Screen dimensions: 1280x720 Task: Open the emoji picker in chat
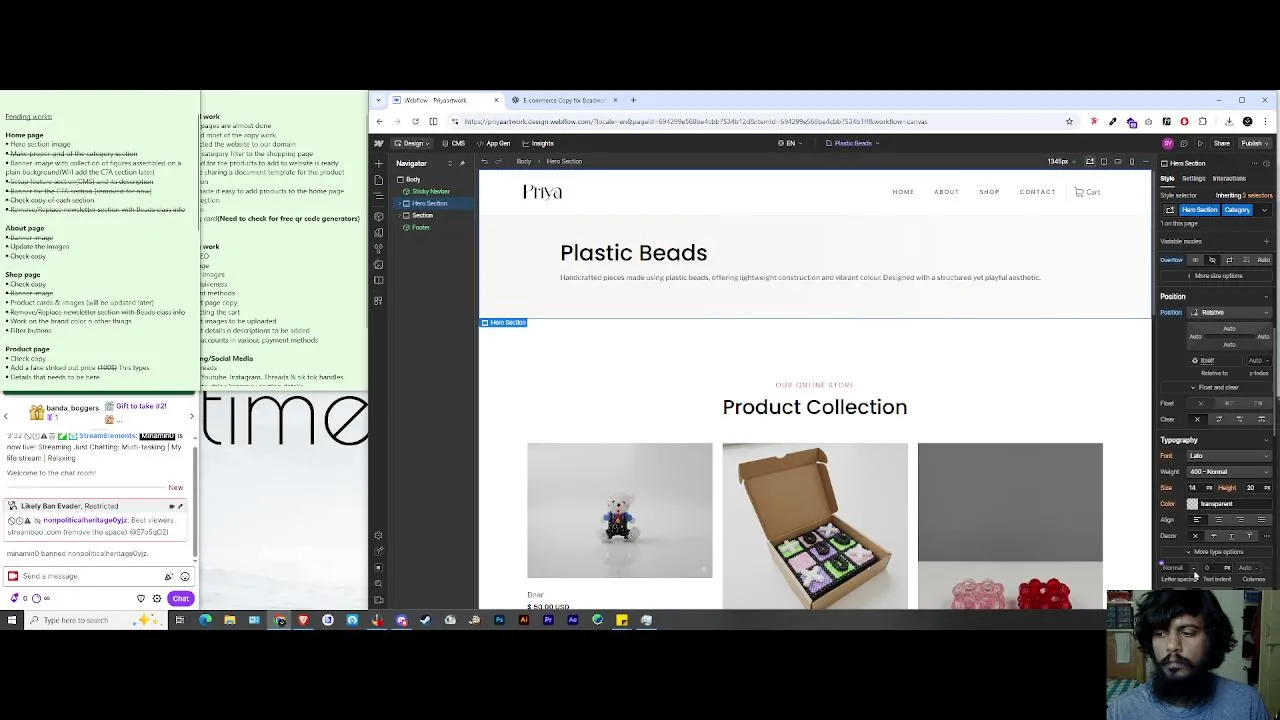pyautogui.click(x=184, y=576)
